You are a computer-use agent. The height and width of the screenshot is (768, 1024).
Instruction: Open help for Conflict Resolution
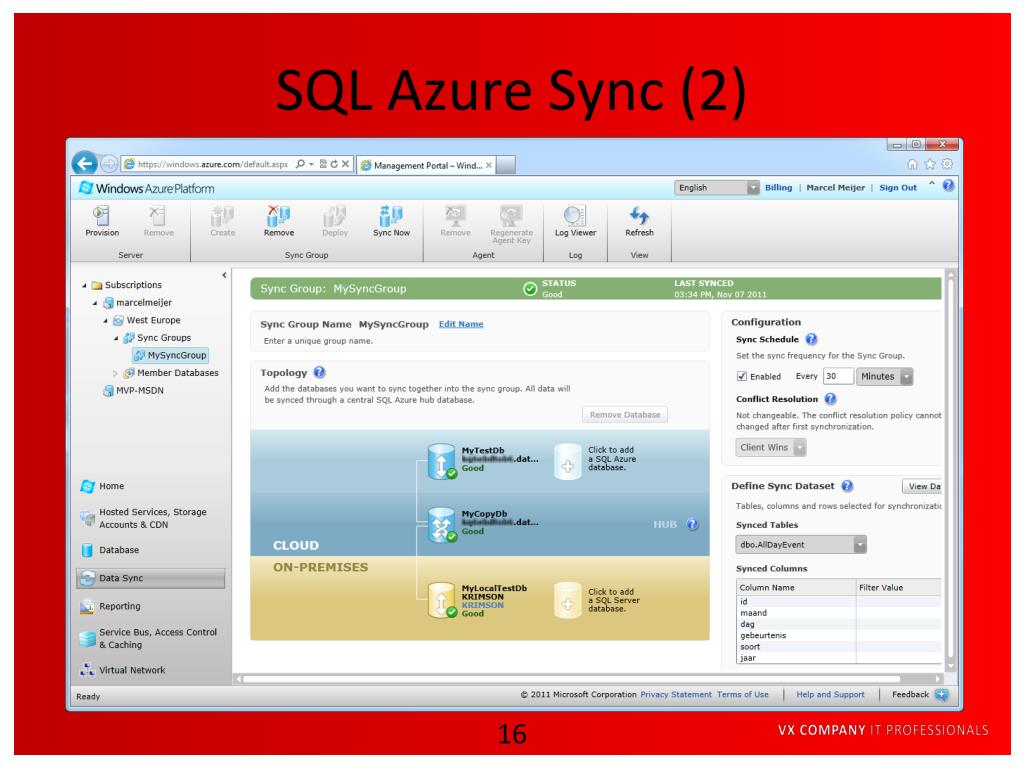point(830,398)
